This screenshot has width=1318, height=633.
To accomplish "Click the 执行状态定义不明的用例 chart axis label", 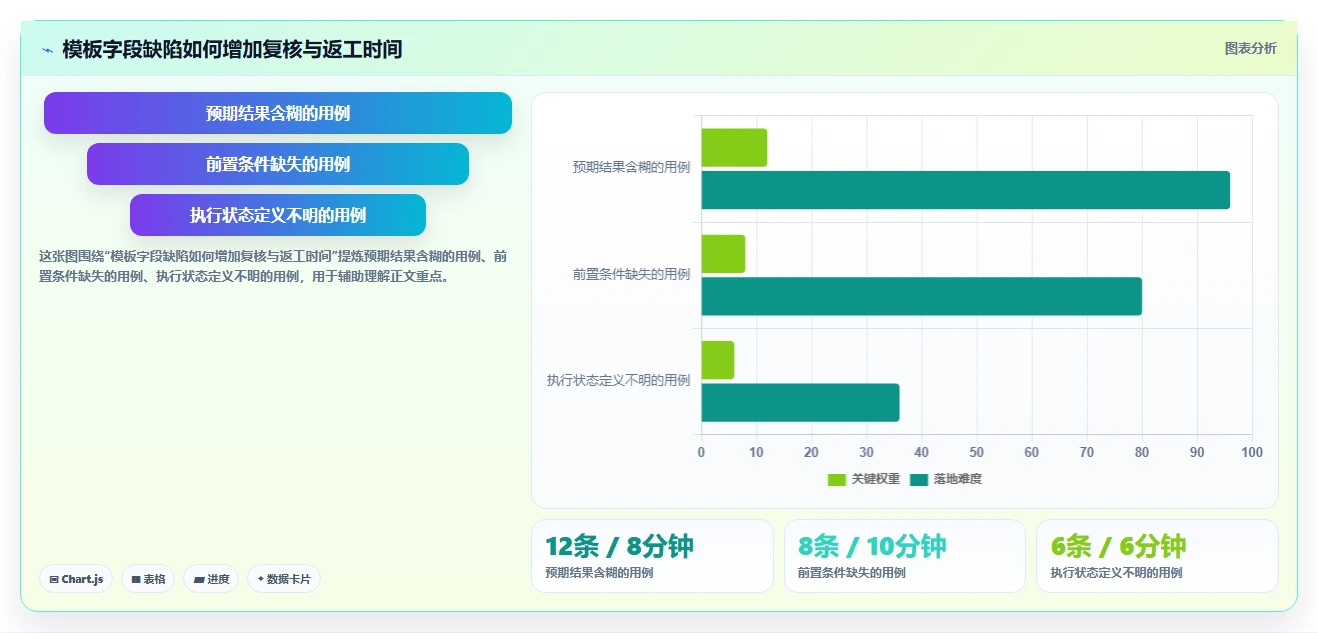I will 618,381.
